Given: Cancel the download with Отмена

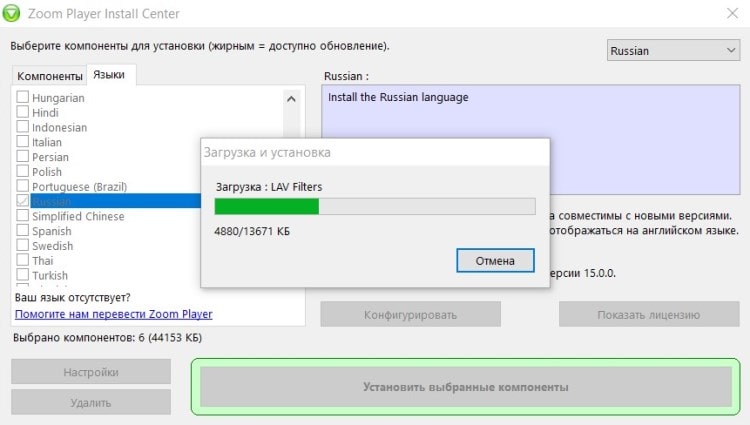Looking at the screenshot, I should (x=495, y=261).
